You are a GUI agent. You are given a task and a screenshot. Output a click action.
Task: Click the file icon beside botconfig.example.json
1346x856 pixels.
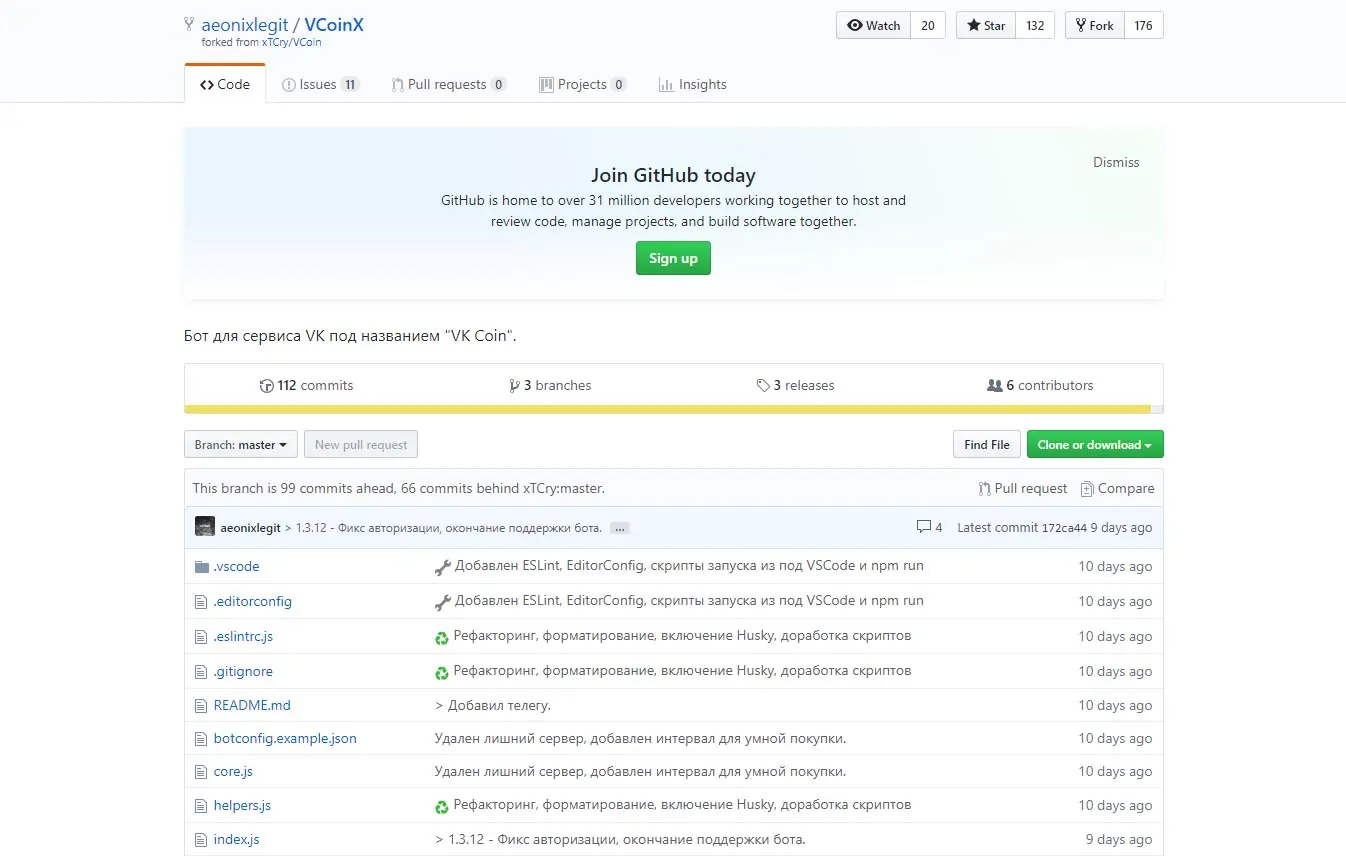[x=200, y=739]
